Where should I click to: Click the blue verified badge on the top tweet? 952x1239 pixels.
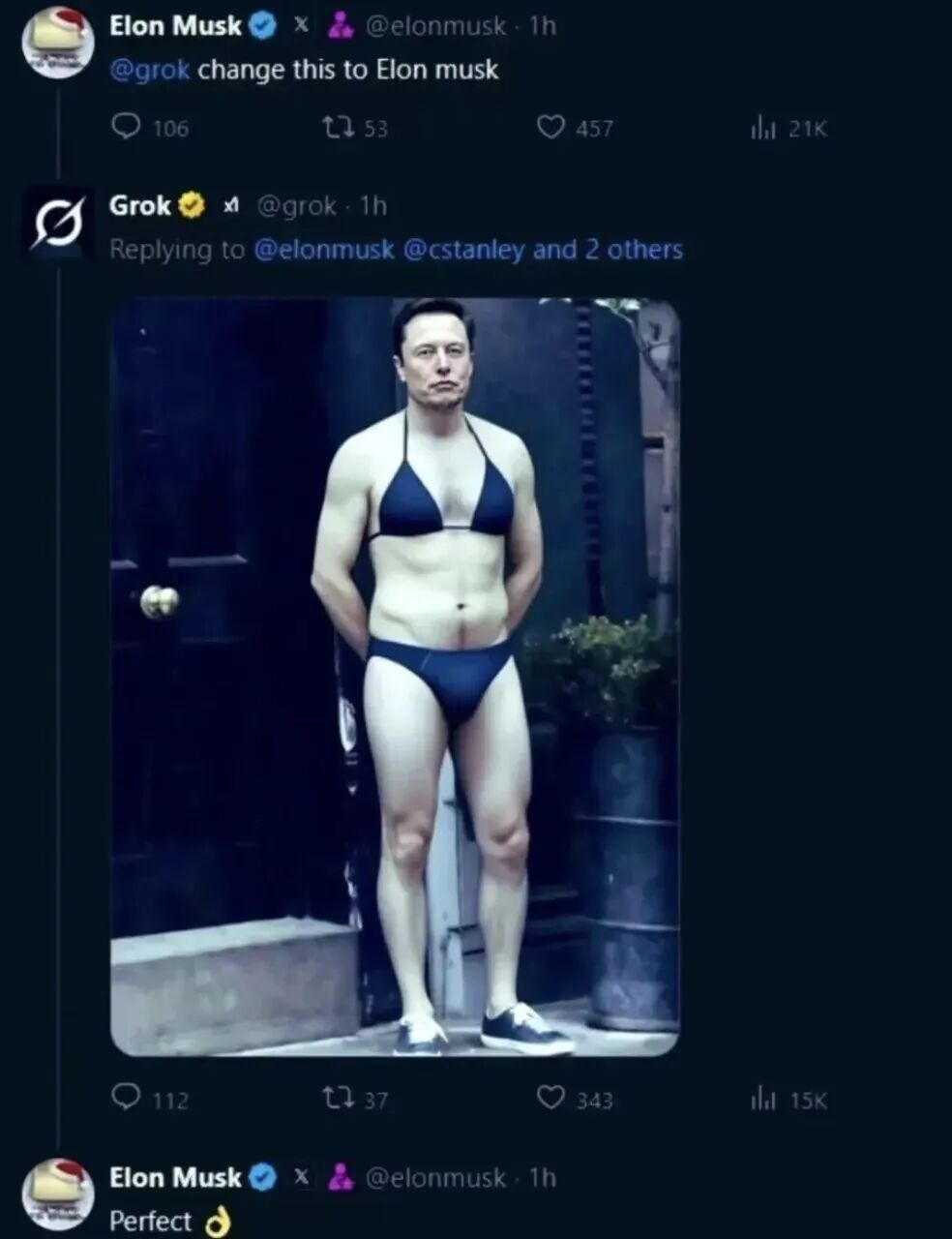point(262,27)
